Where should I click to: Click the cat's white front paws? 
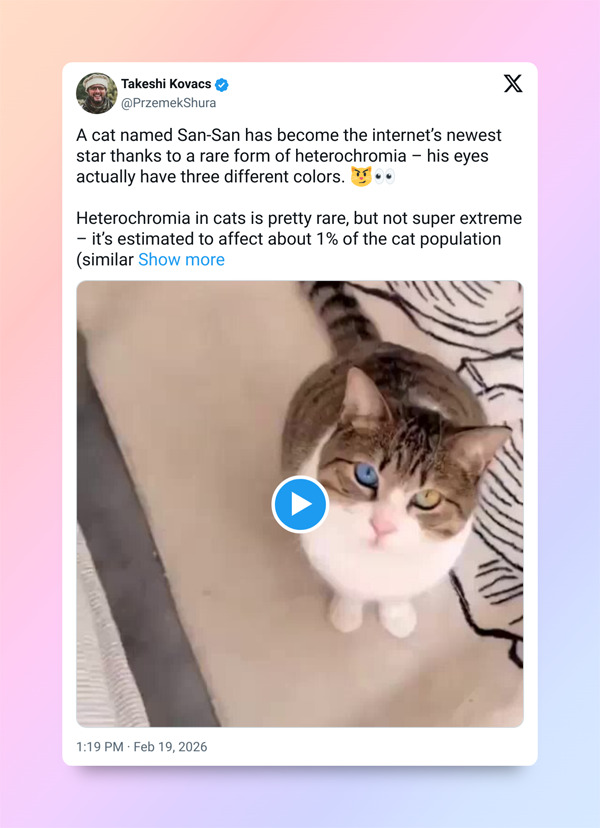pos(373,615)
